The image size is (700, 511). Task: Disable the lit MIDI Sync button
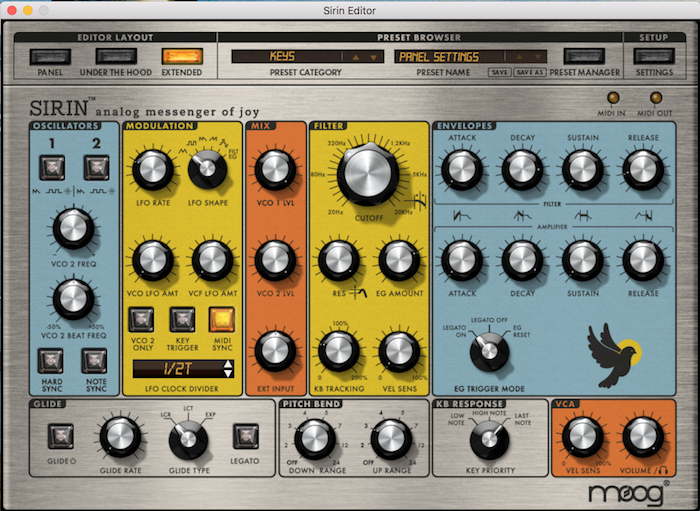point(222,319)
